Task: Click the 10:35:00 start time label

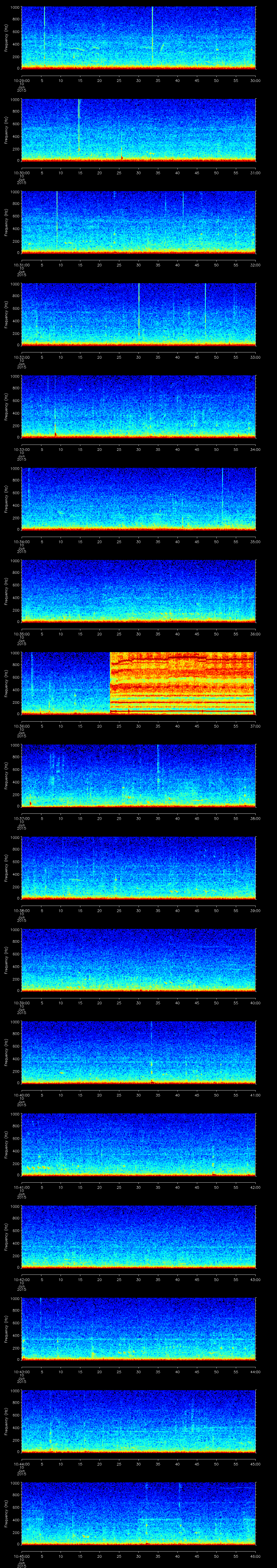Action: click(21, 634)
